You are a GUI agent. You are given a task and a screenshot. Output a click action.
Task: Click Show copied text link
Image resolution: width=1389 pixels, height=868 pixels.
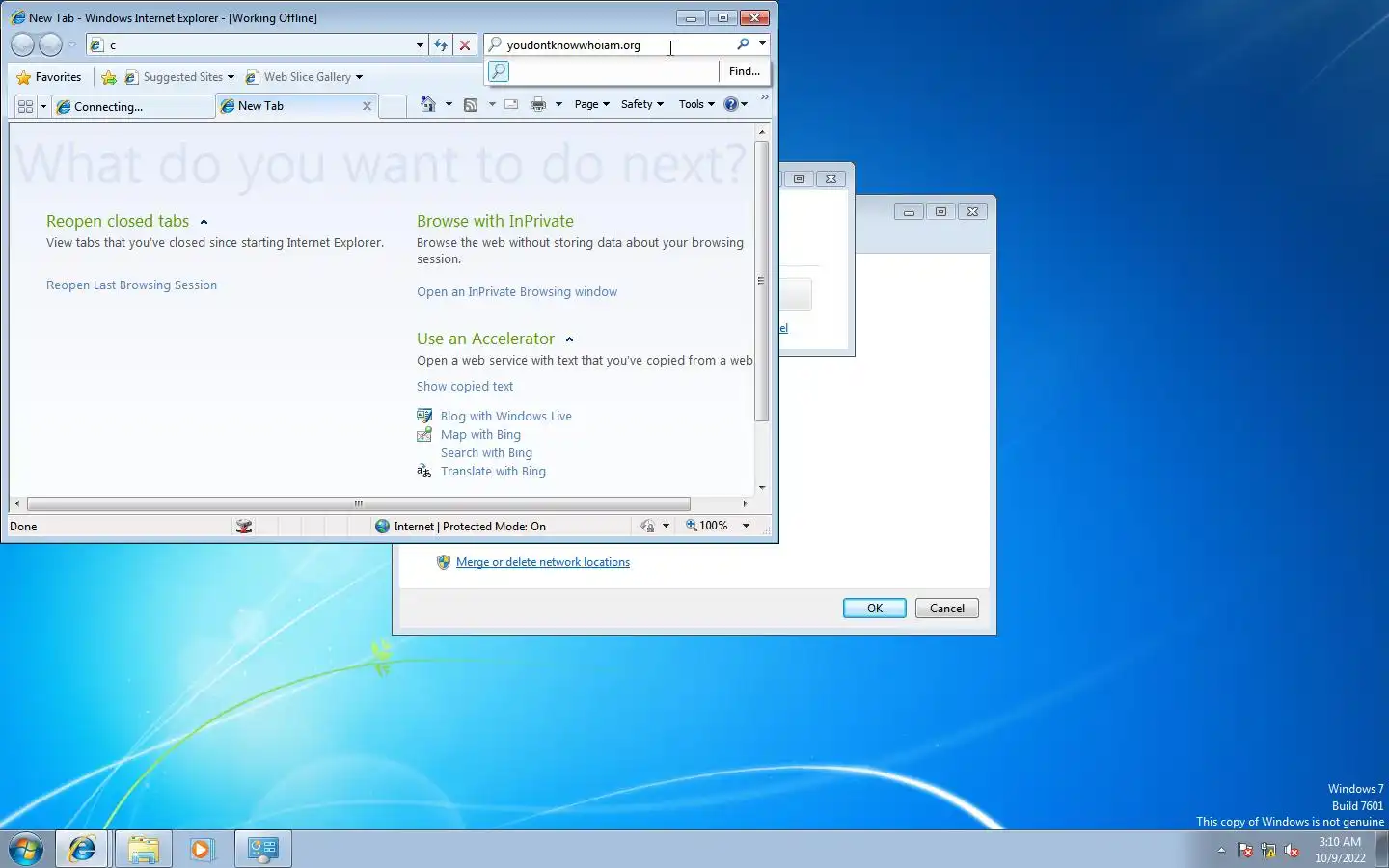pos(465,387)
